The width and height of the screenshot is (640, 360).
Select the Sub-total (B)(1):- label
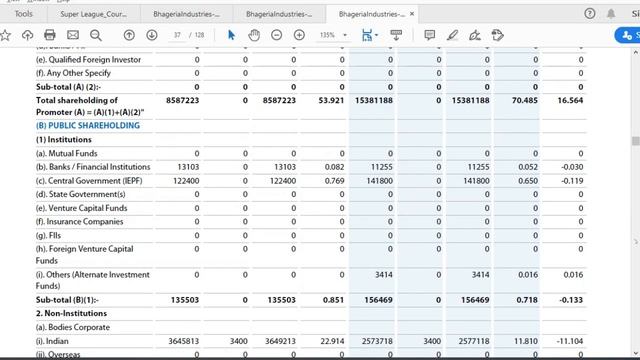pyautogui.click(x=67, y=300)
